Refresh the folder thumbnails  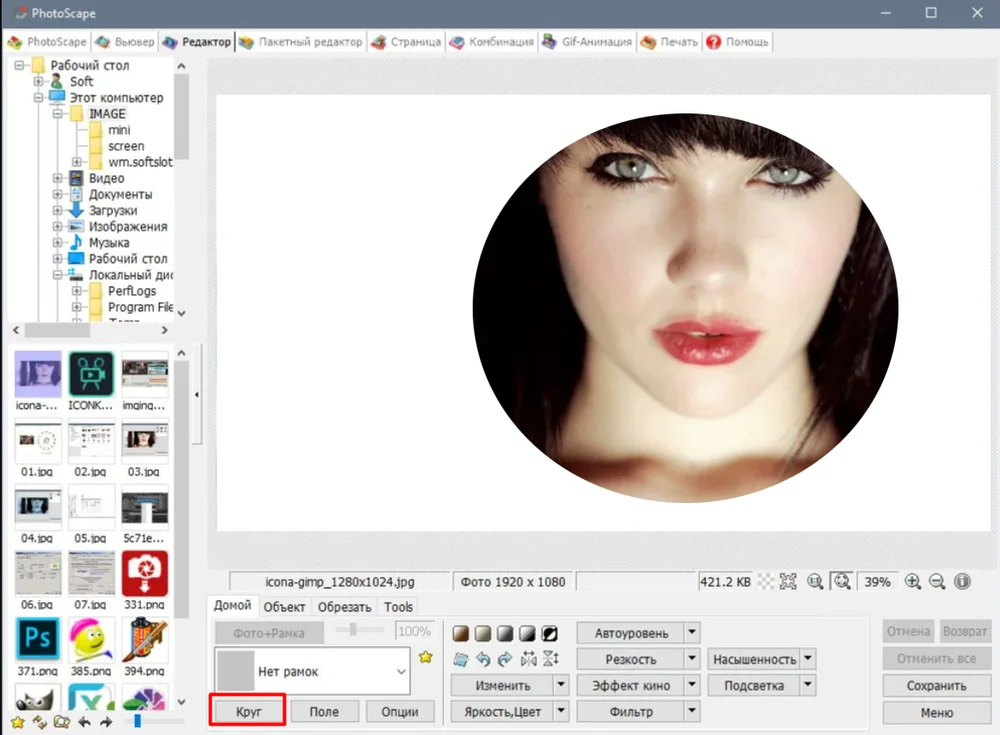click(40, 722)
